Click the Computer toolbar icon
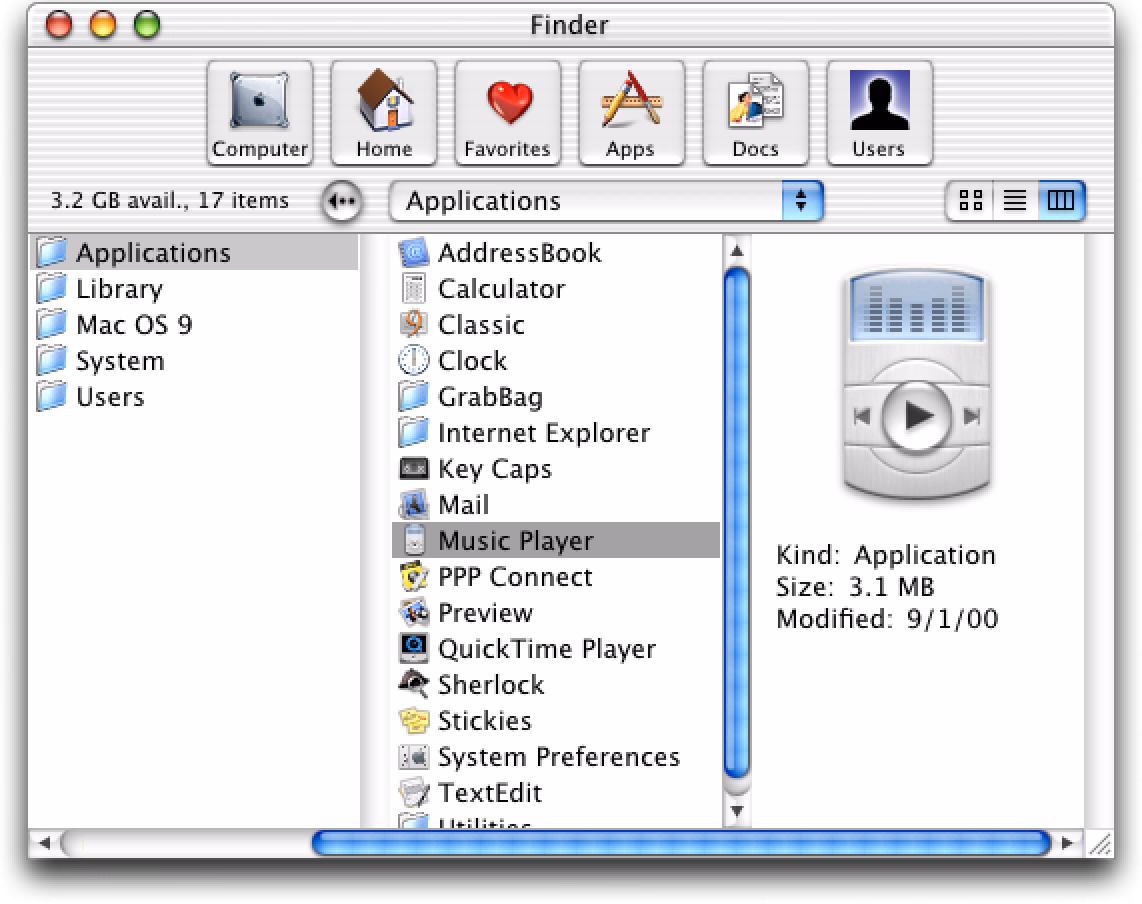This screenshot has width=1142, height=904. pos(260,112)
